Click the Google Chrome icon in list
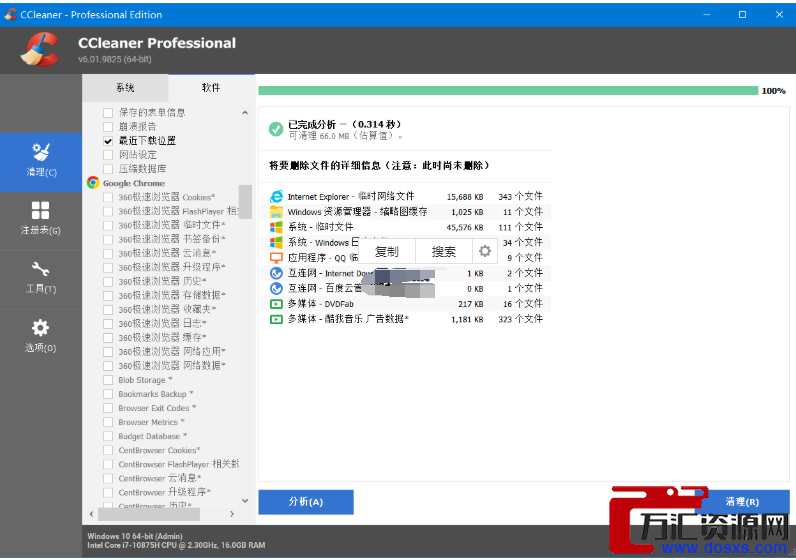 (x=92, y=183)
